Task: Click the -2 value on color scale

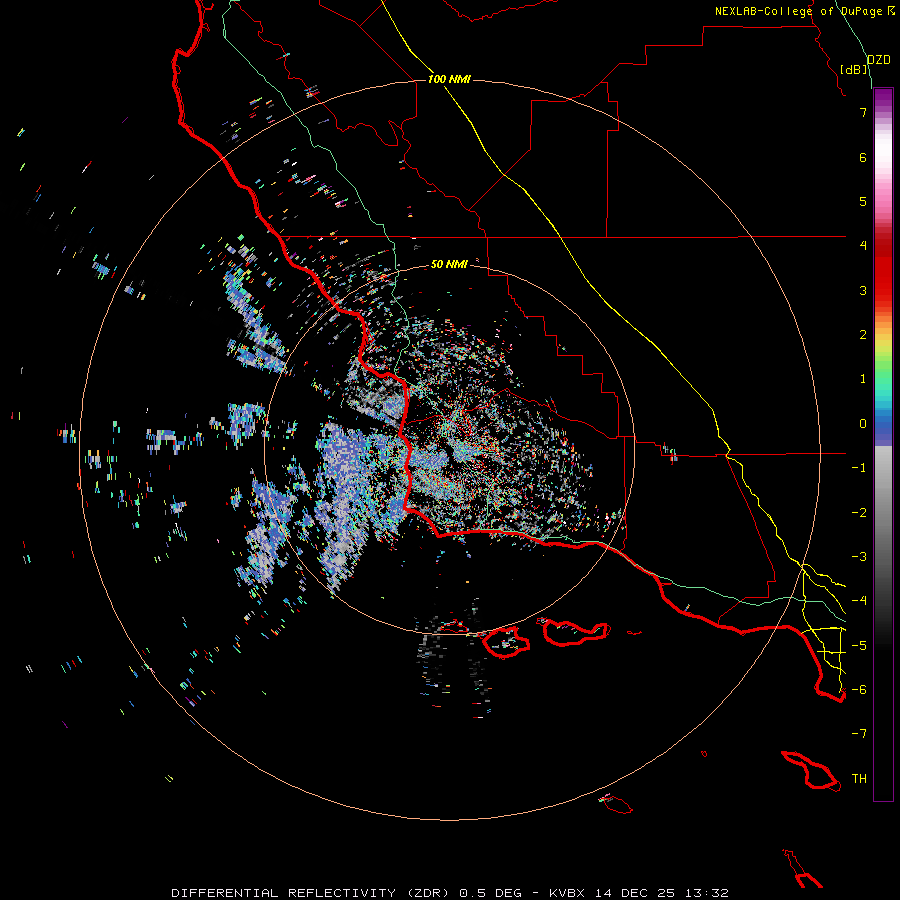Action: (859, 513)
